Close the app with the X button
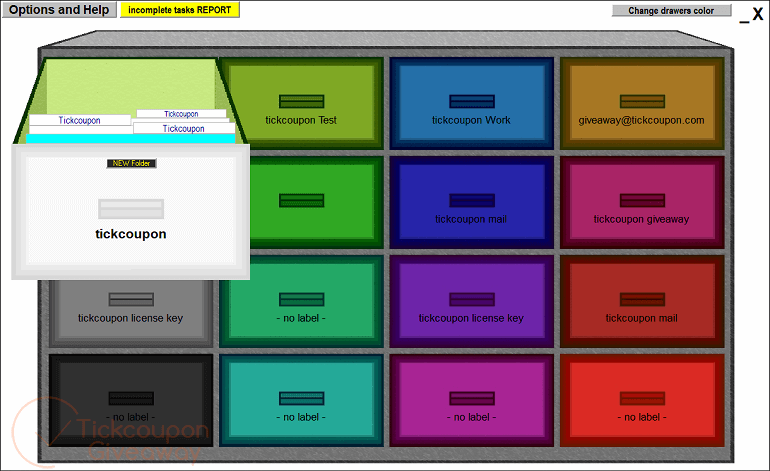 click(x=758, y=14)
